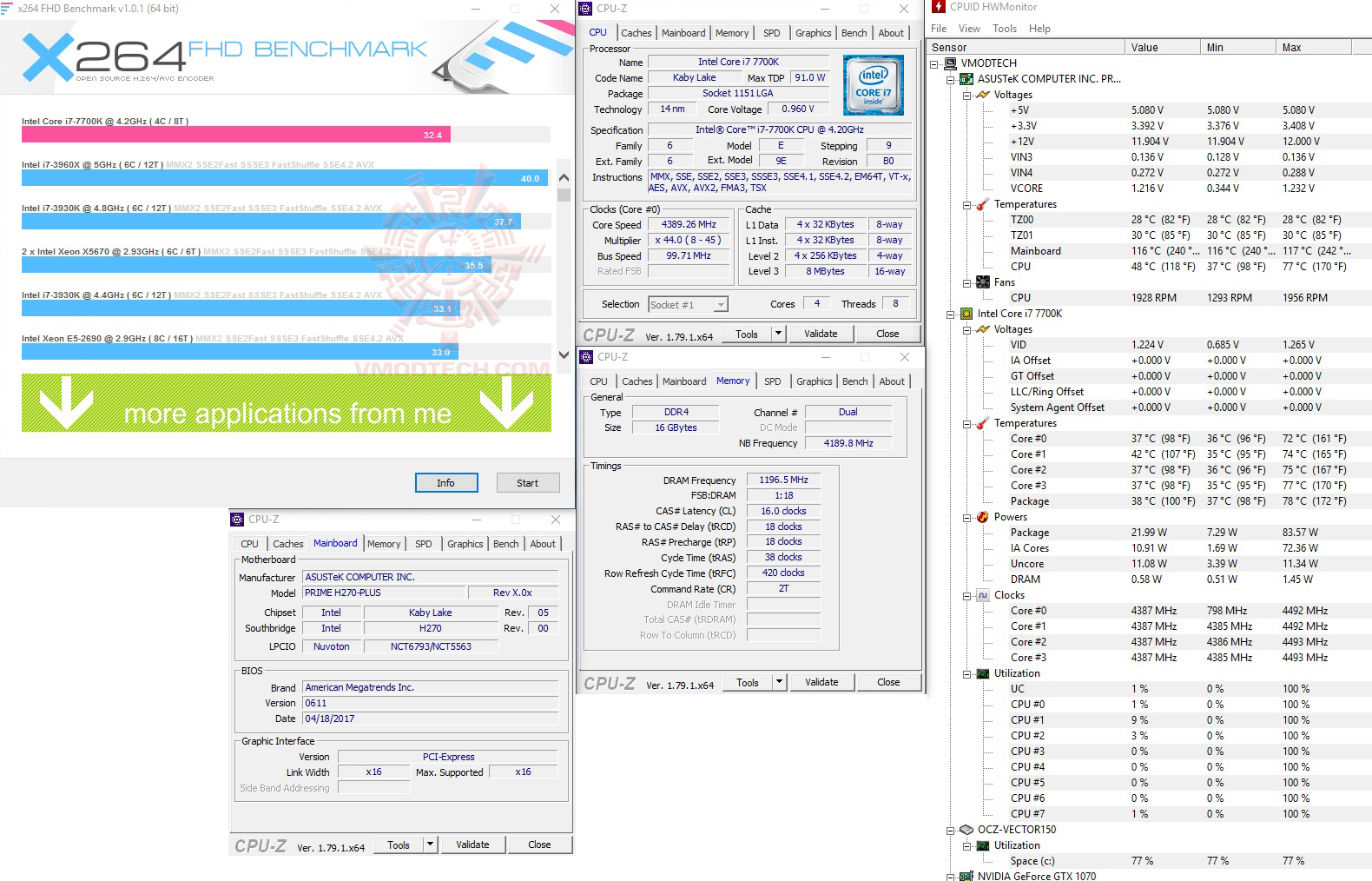Click the NVIDIA GeForce GTX 1070 card icon
This screenshot has width=1372, height=881.
(x=966, y=876)
